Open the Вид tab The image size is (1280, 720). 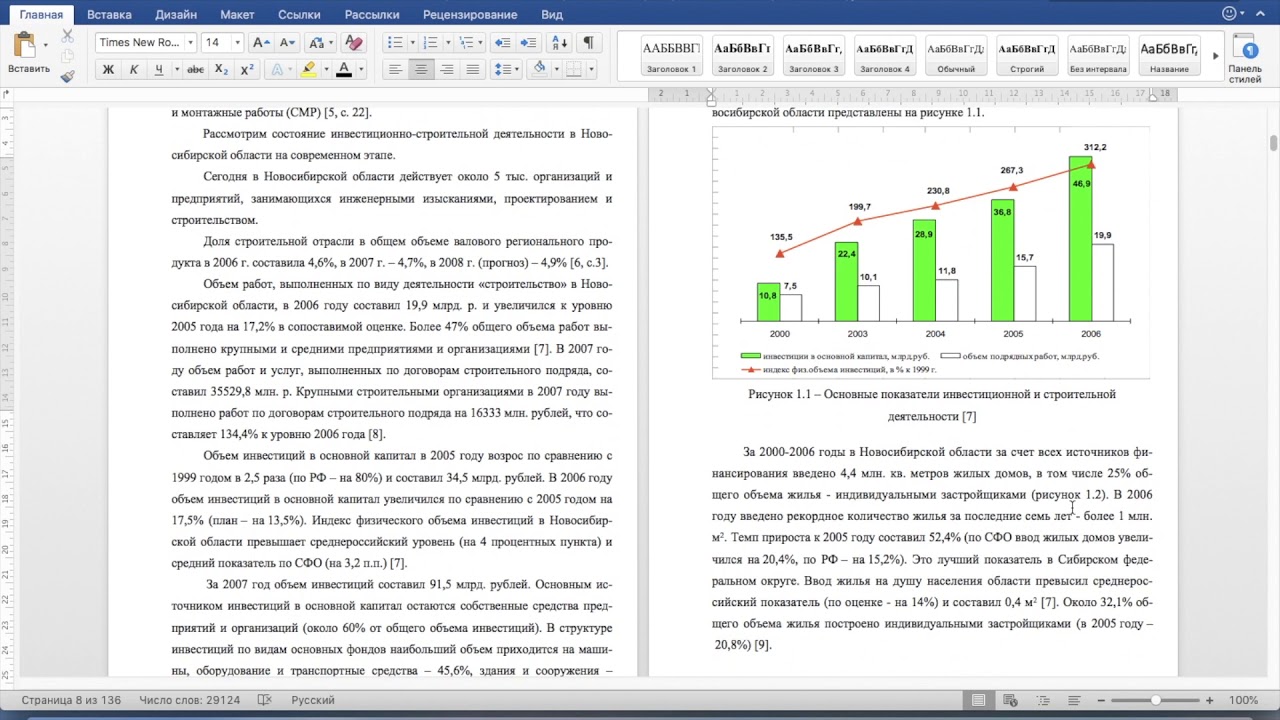552,15
